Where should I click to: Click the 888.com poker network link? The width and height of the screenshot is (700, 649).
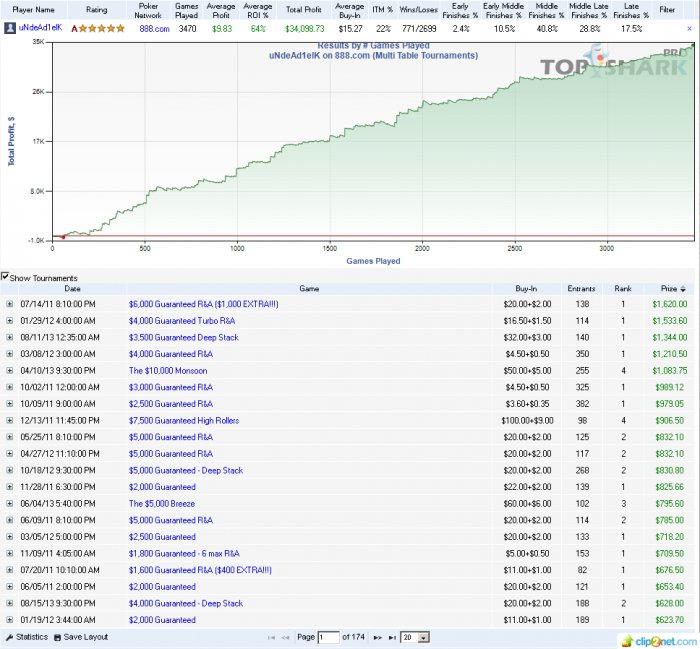pyautogui.click(x=153, y=29)
